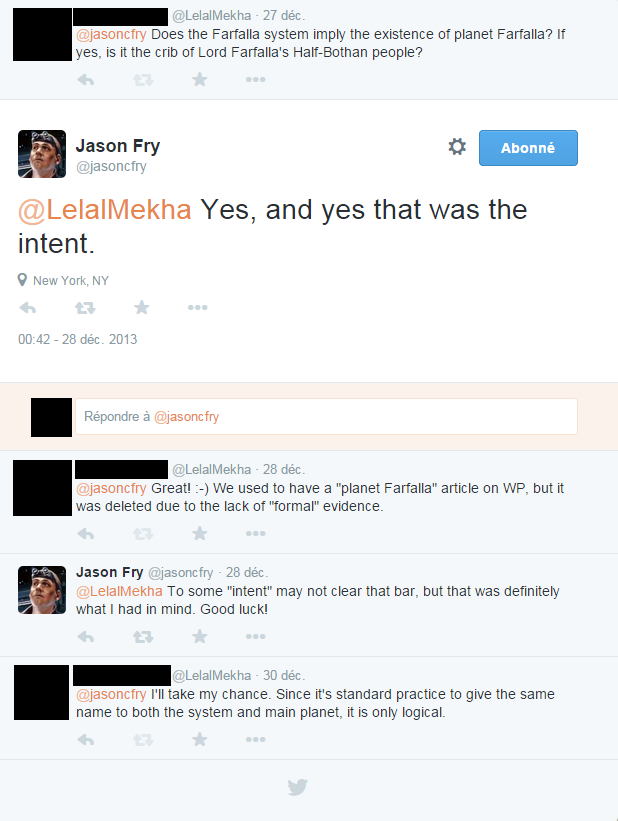Reply to Jason Fry's main tweet
The width and height of the screenshot is (618, 821).
(x=27, y=308)
